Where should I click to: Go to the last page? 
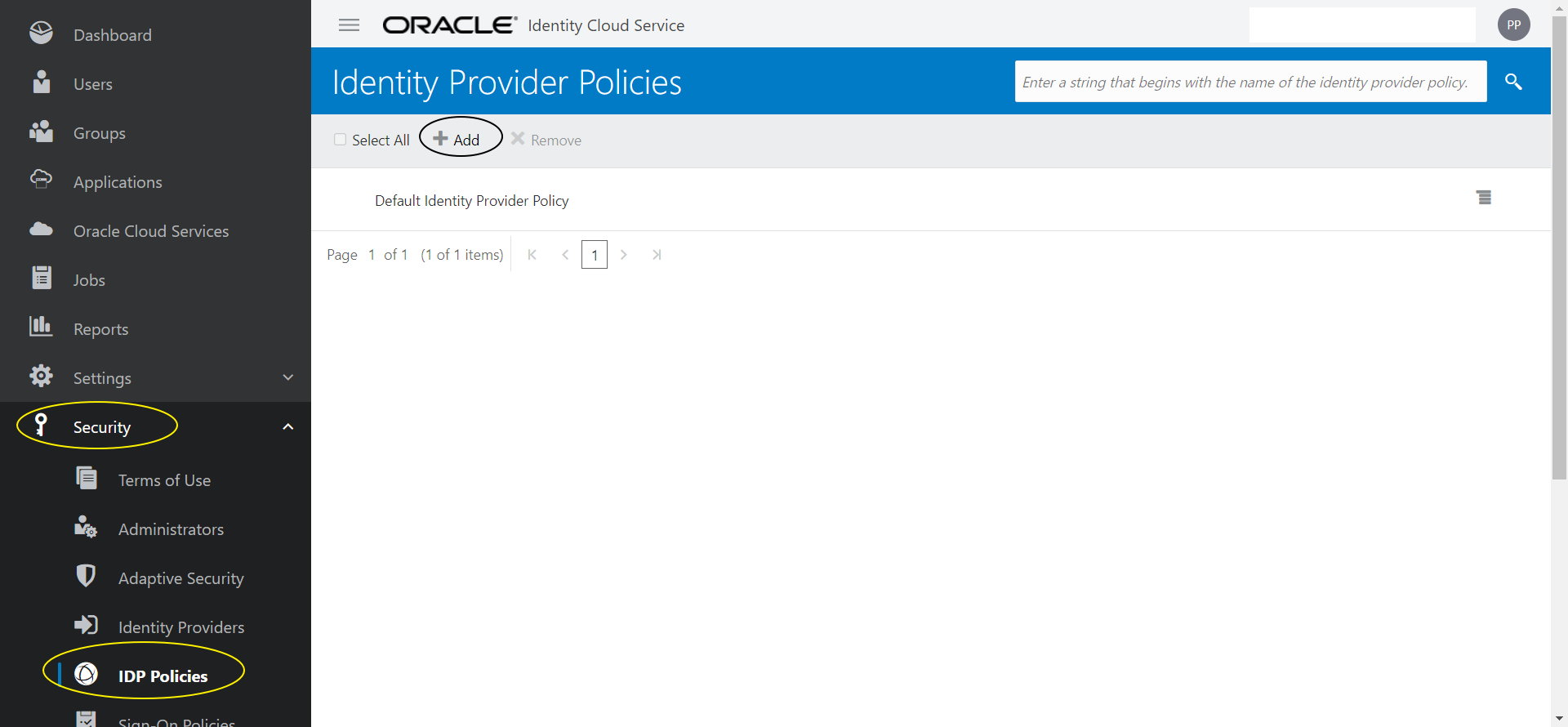coord(657,255)
